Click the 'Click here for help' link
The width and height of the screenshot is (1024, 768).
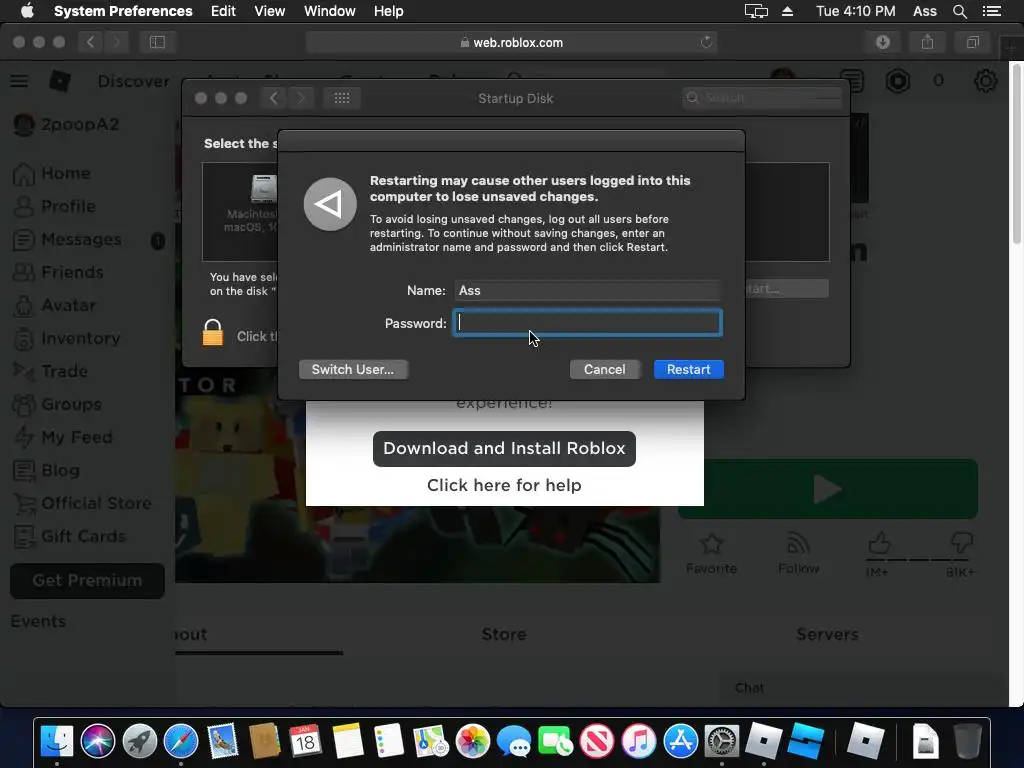click(504, 485)
